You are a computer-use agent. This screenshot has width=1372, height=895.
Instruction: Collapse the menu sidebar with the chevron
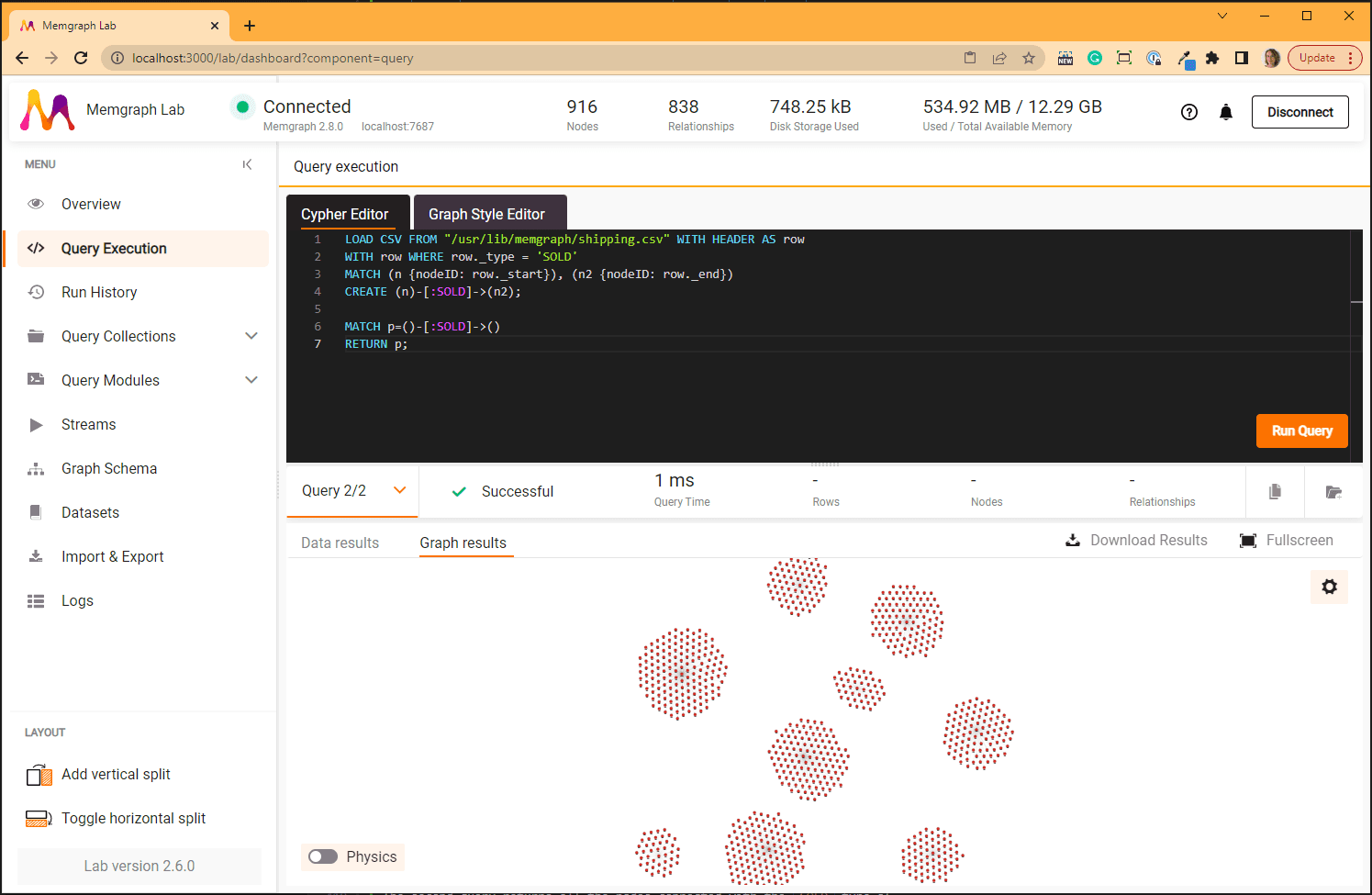pyautogui.click(x=247, y=164)
